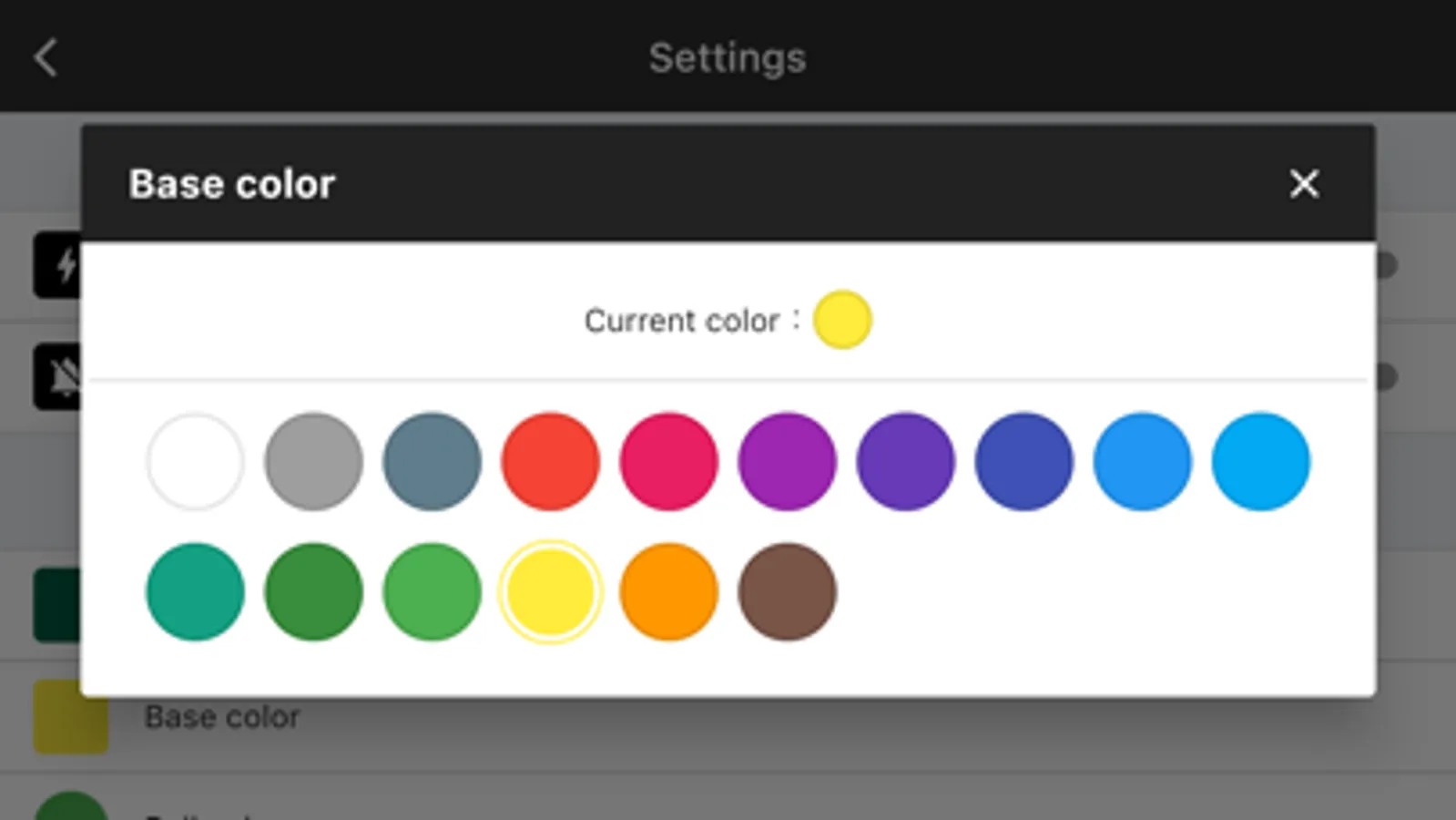Choose the purple color swatch
This screenshot has width=1456, height=820.
(x=787, y=462)
